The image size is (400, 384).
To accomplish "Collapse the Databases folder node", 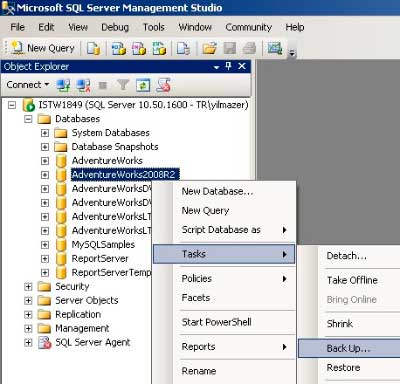I will tap(28, 119).
